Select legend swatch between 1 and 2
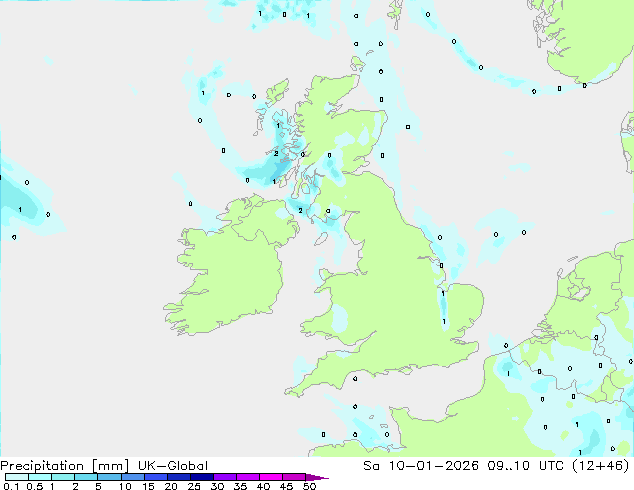The width and height of the screenshot is (634, 490). tap(63, 477)
